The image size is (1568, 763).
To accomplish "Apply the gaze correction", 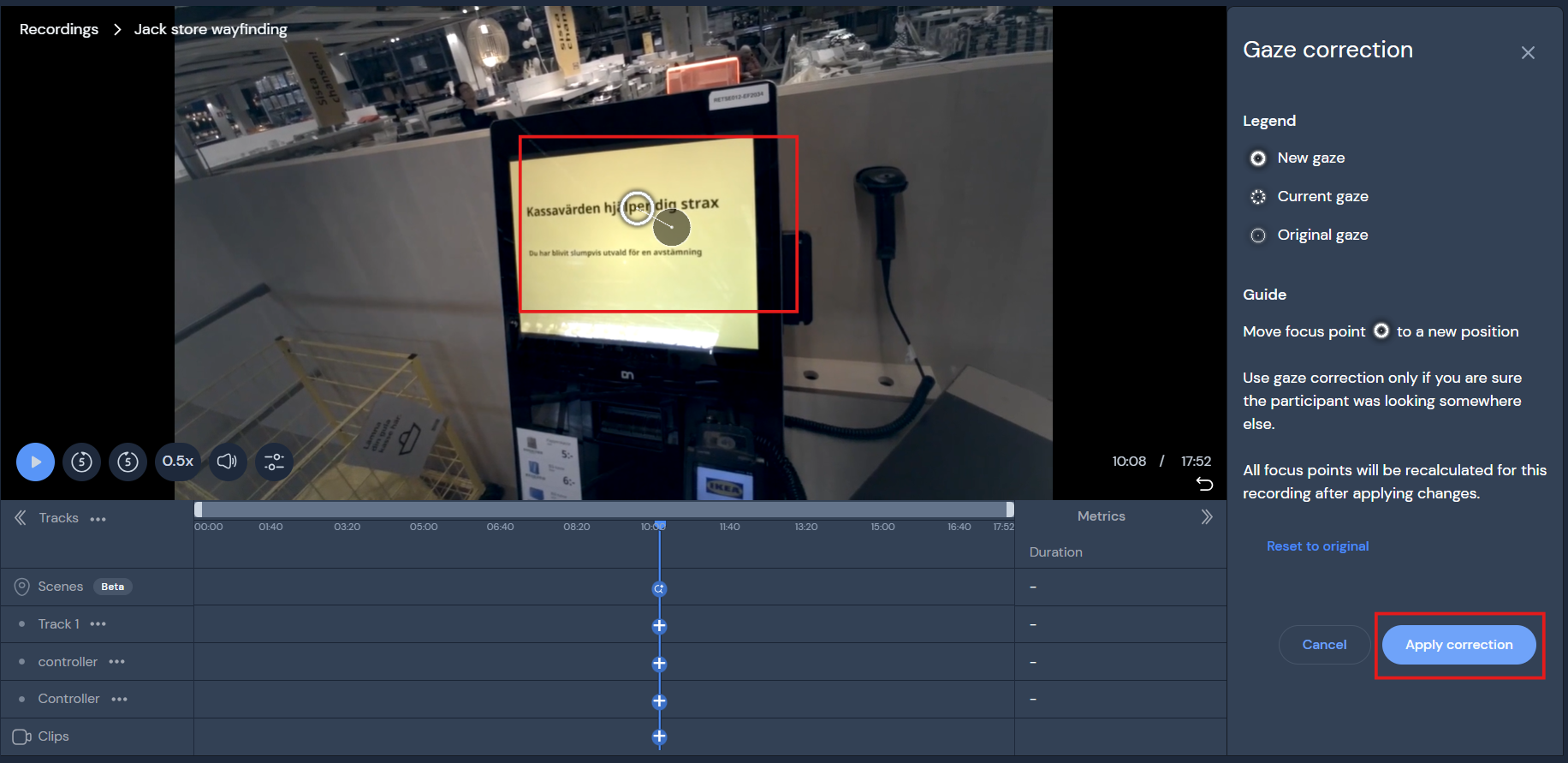I will pyautogui.click(x=1458, y=645).
